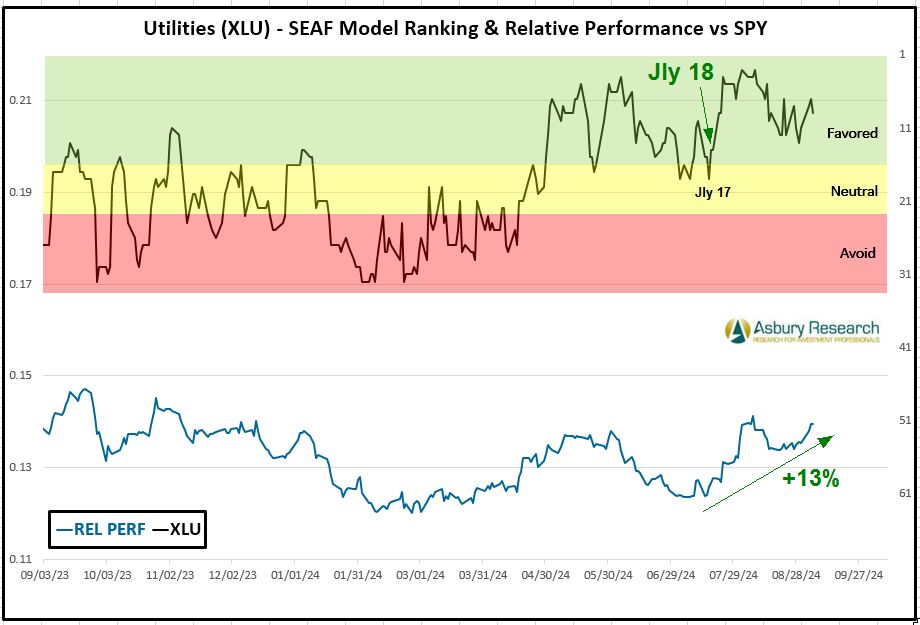Click the green upward trend arrow near +13%
This screenshot has width=920, height=625.
768,472
